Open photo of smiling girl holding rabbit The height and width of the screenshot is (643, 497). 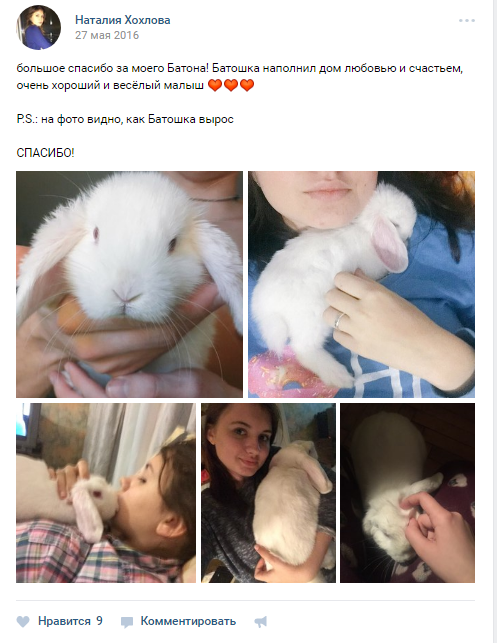[268, 493]
